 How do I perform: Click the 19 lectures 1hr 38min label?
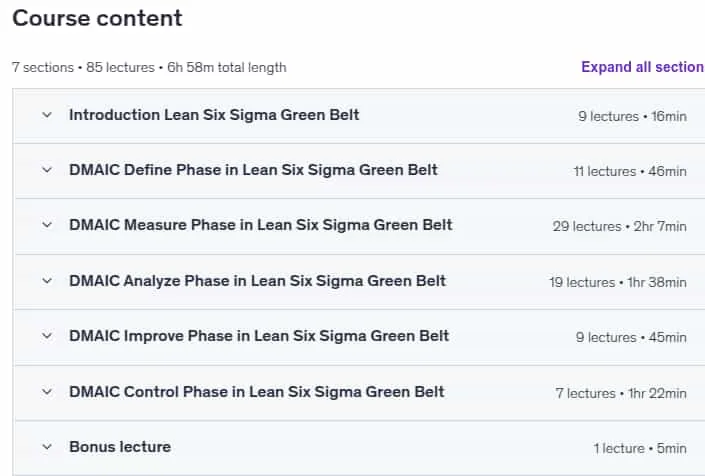coord(618,282)
